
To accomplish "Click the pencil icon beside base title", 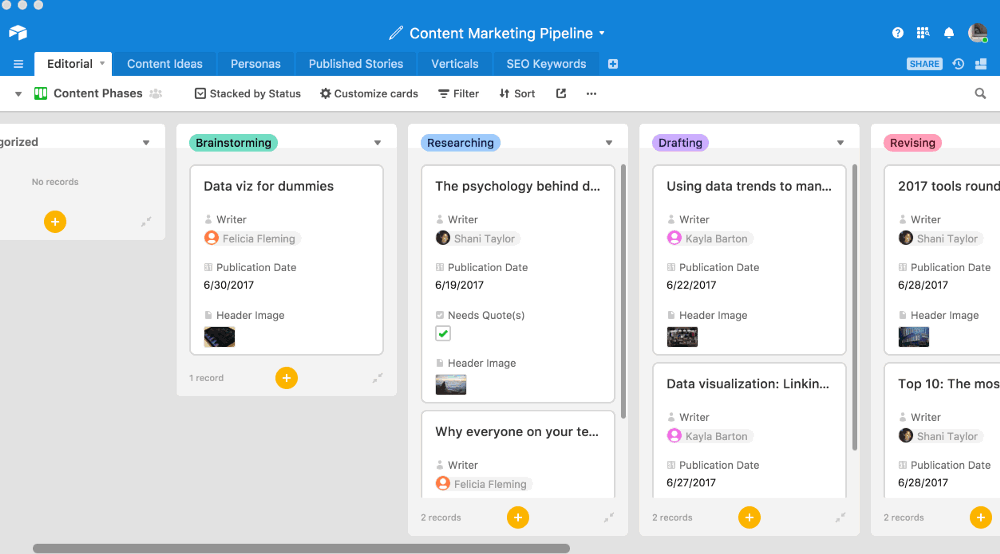I will pyautogui.click(x=396, y=33).
